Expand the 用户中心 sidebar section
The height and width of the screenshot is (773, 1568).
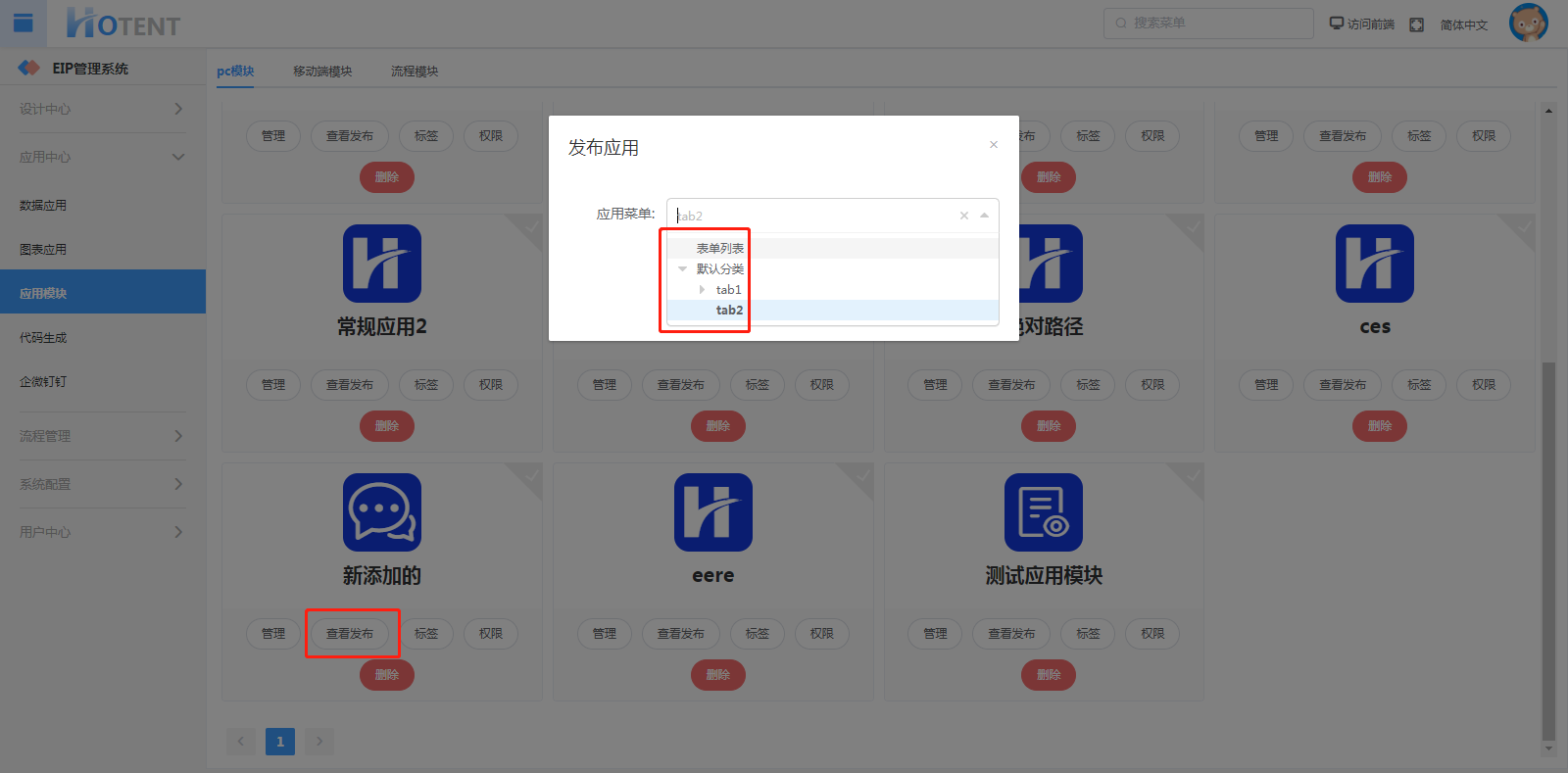[103, 532]
